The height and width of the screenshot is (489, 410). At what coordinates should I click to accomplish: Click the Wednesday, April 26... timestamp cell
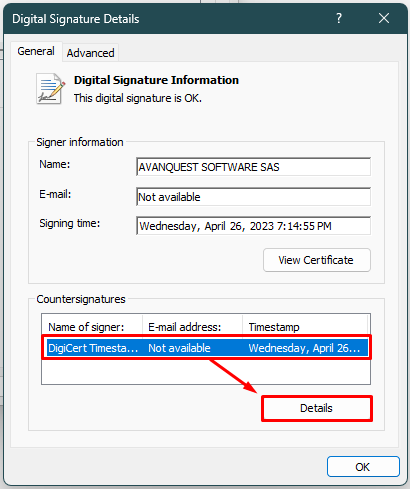[x=304, y=348]
